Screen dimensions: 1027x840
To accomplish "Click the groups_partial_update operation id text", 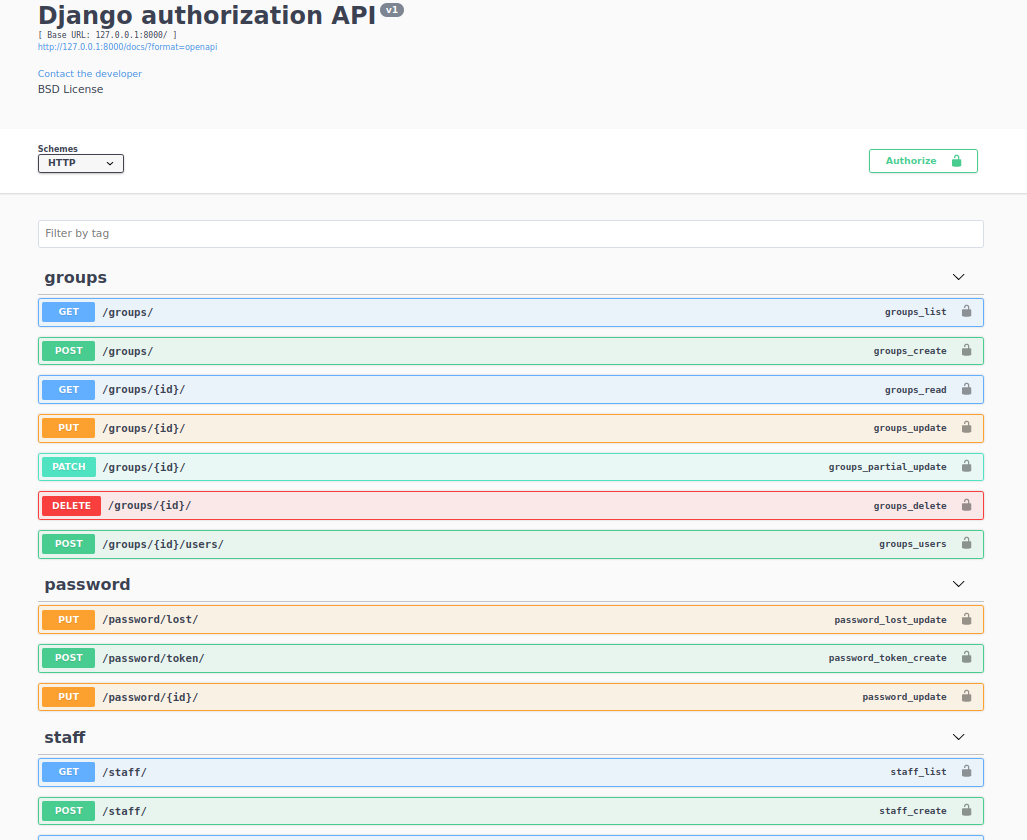I will (887, 467).
